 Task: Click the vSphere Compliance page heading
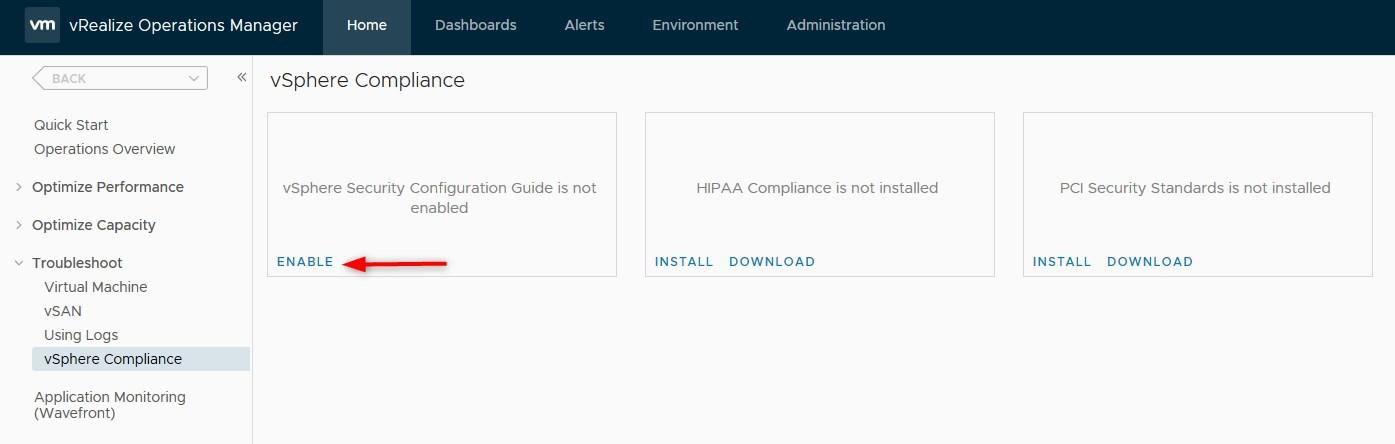click(367, 80)
